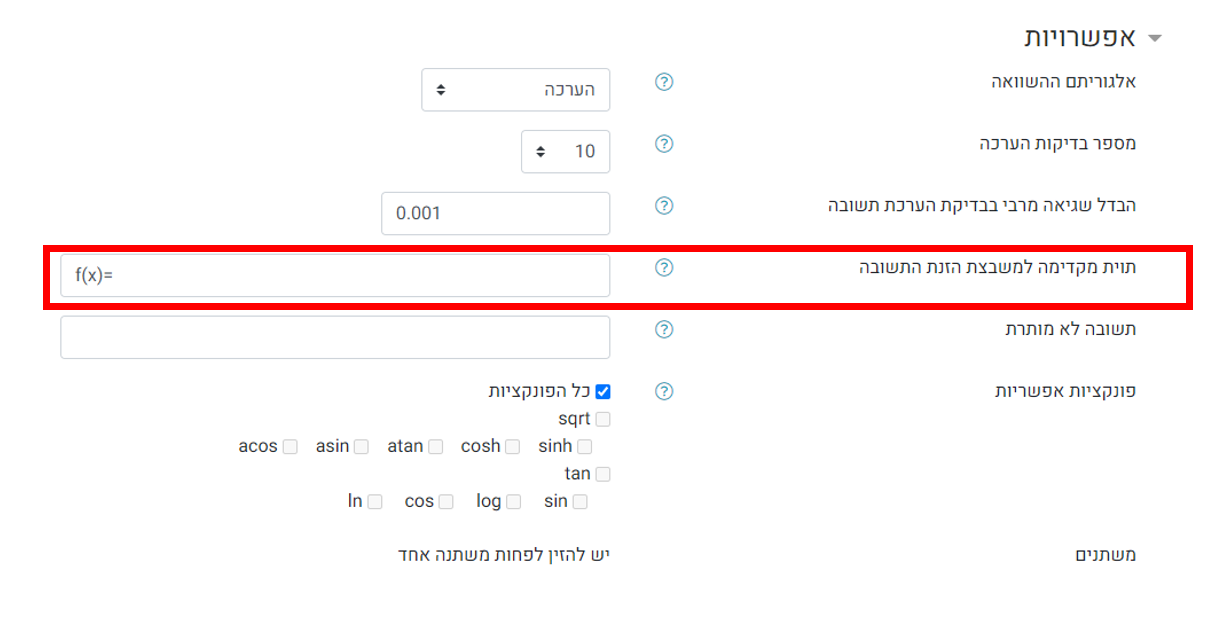Click the אפשרויות section heading
This screenshot has width=1224, height=624.
click(1080, 39)
